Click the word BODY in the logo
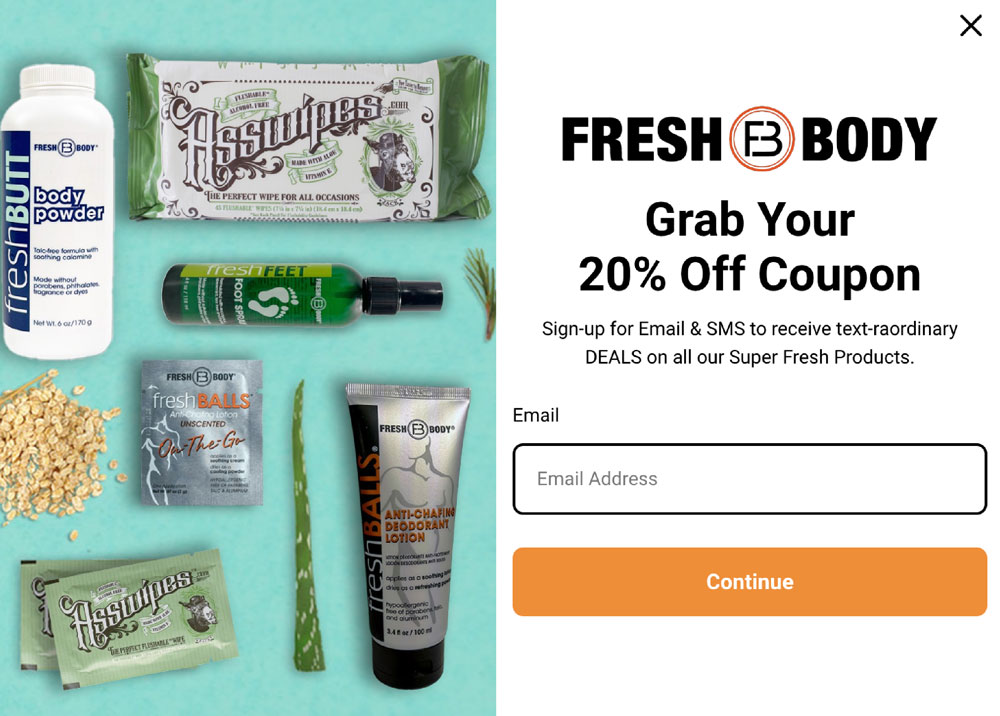 tap(869, 139)
